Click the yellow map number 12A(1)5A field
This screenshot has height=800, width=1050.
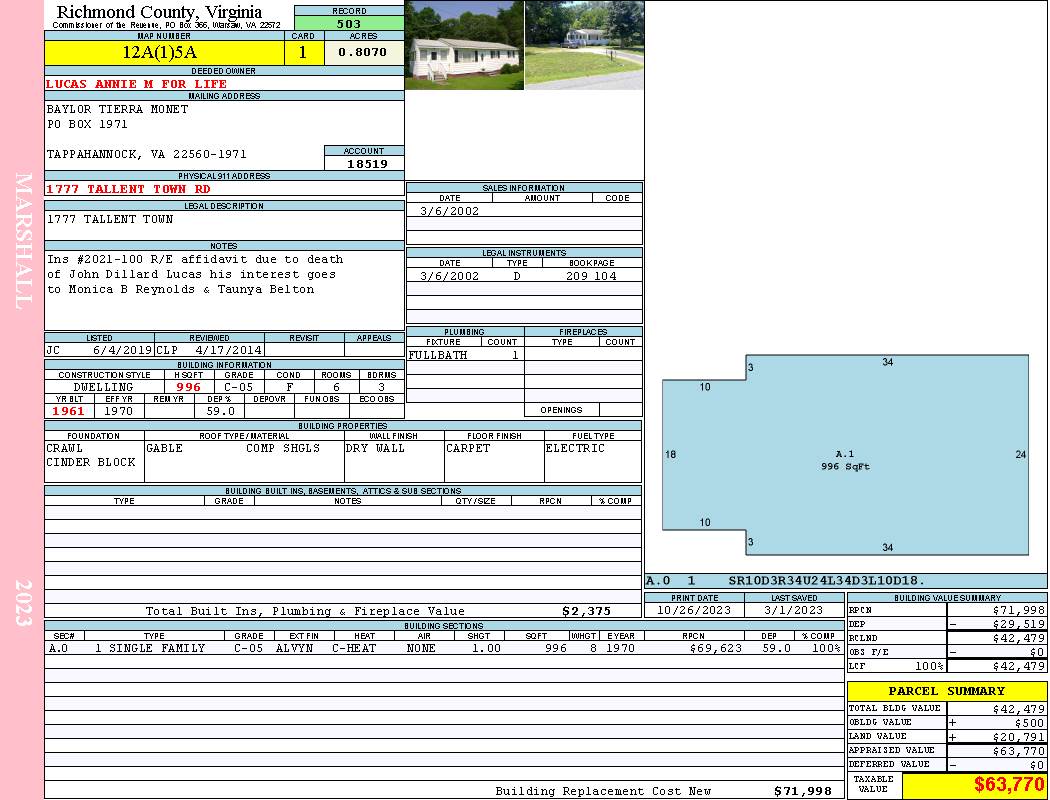[160, 53]
